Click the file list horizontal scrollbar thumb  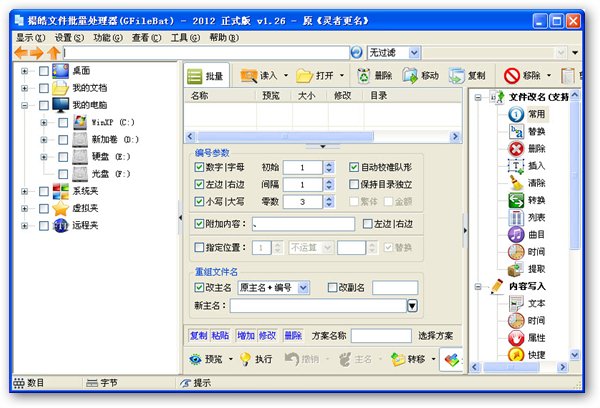coord(285,136)
